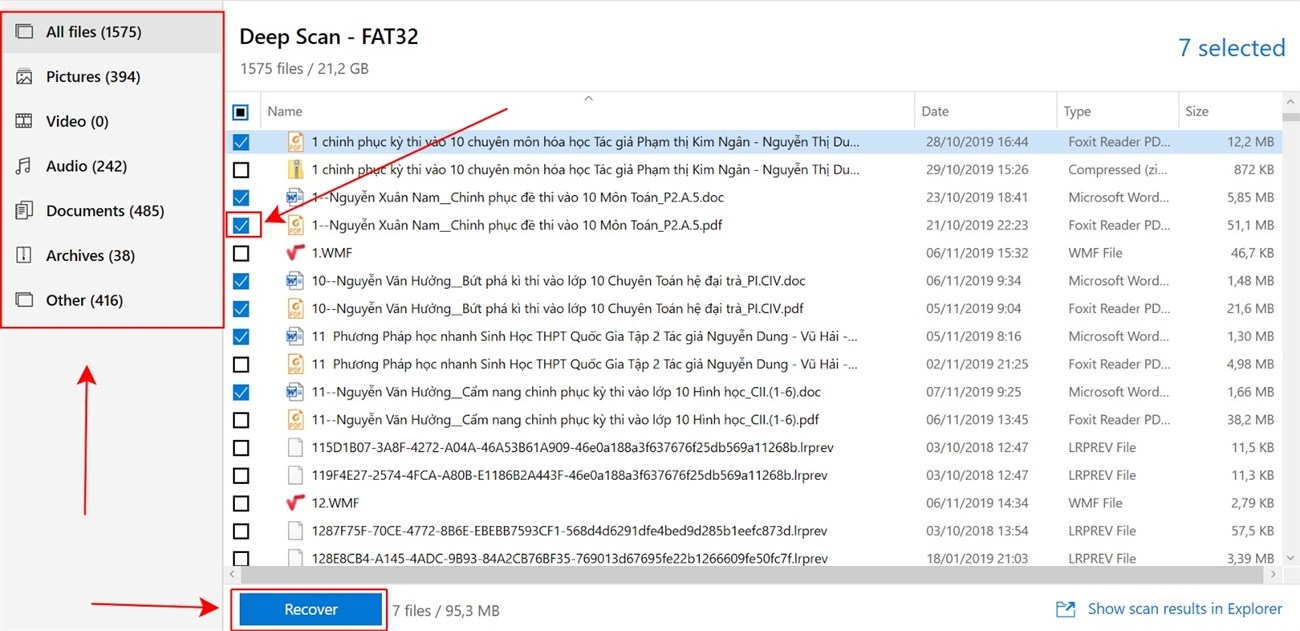Click the Pictures category icon
This screenshot has width=1300, height=631.
pyautogui.click(x=24, y=77)
